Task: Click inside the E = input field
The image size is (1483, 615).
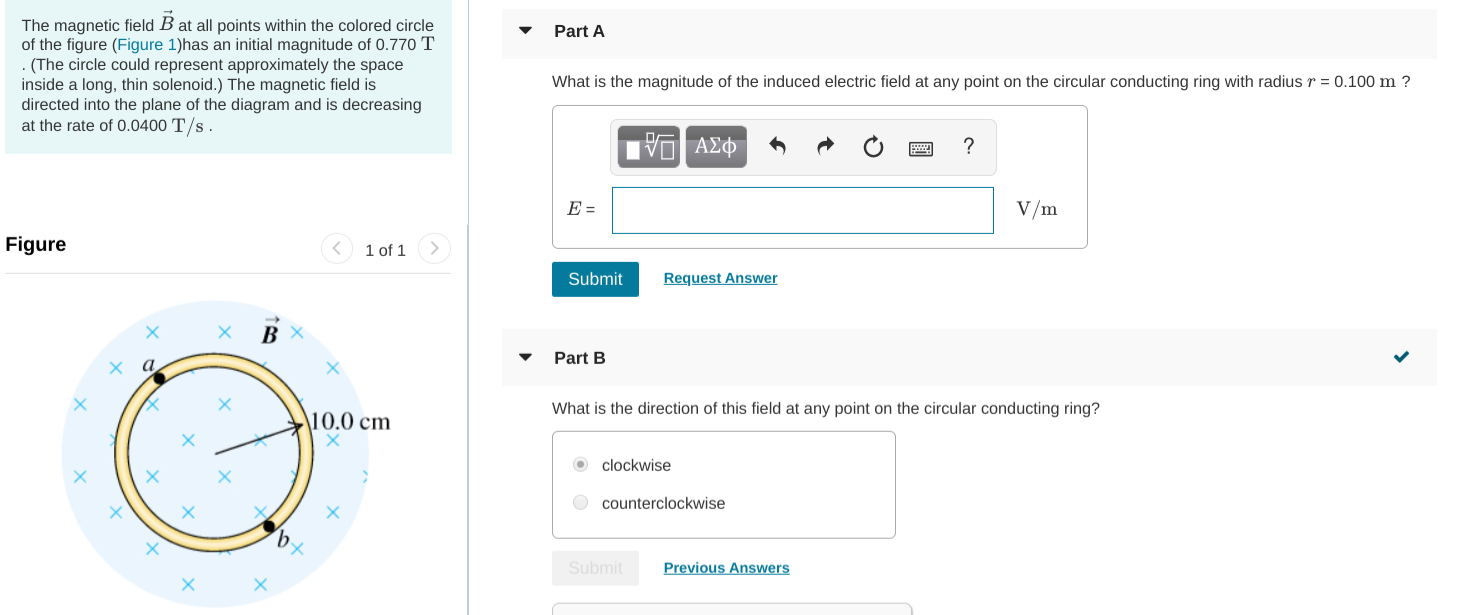Action: coord(801,210)
